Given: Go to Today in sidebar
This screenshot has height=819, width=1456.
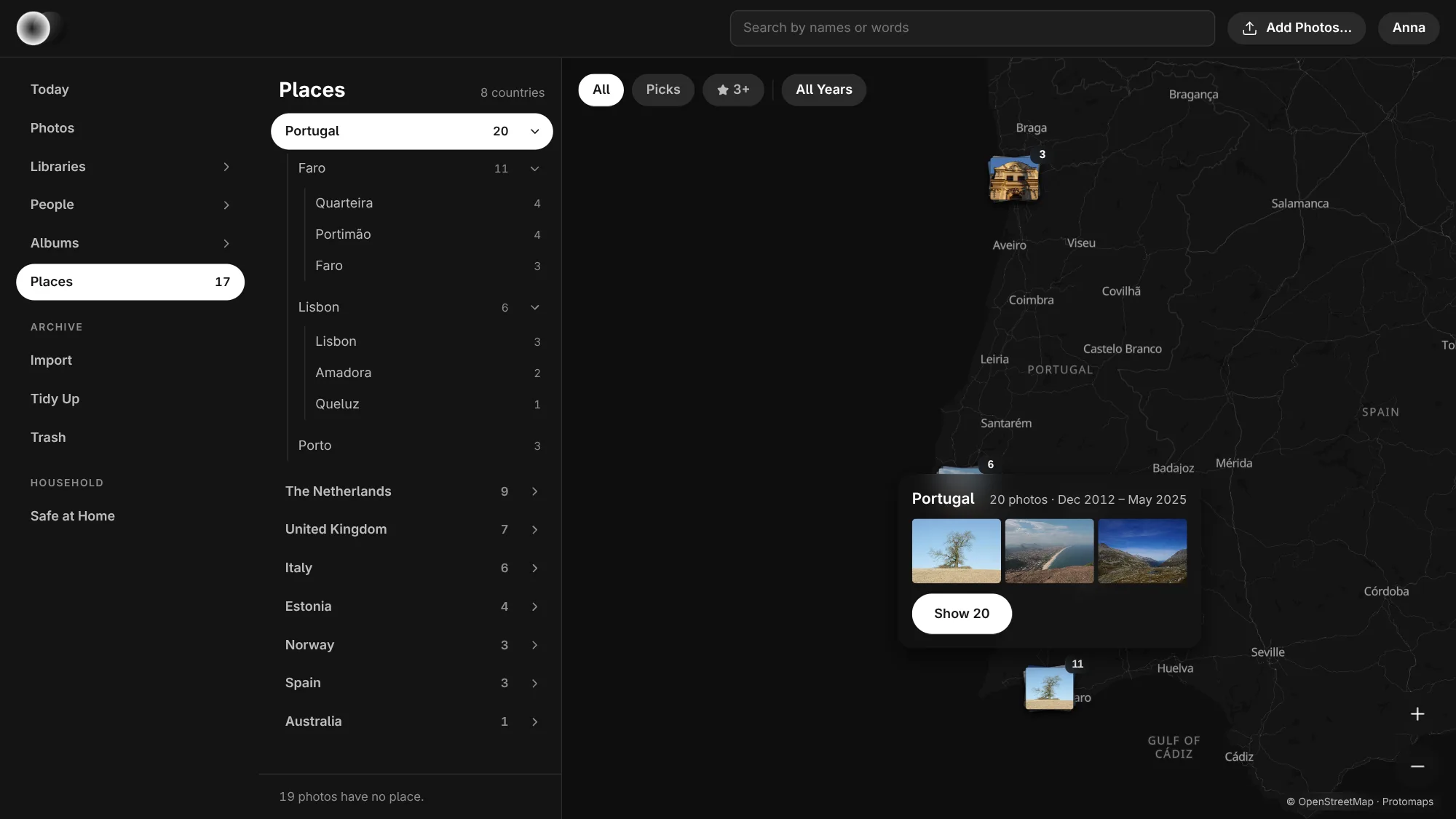Looking at the screenshot, I should coord(130,90).
